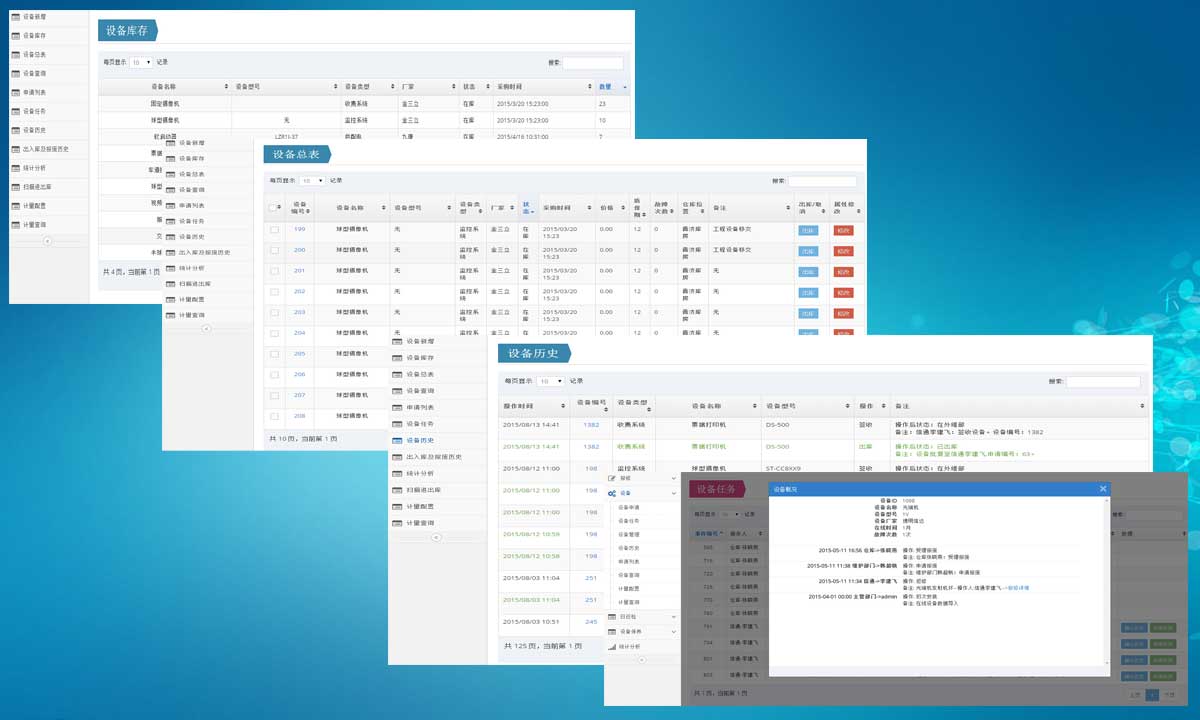Check the box for device row 202
This screenshot has width=1200, height=720.
point(274,292)
